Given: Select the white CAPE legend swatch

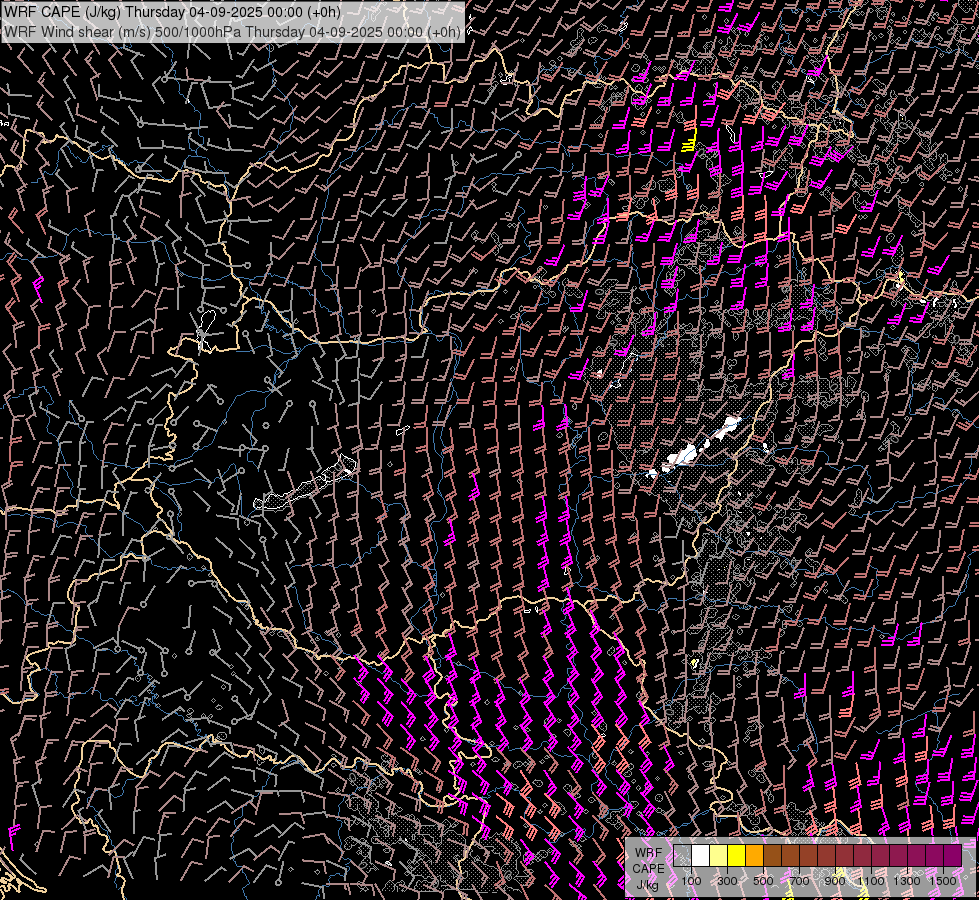Looking at the screenshot, I should 701,856.
